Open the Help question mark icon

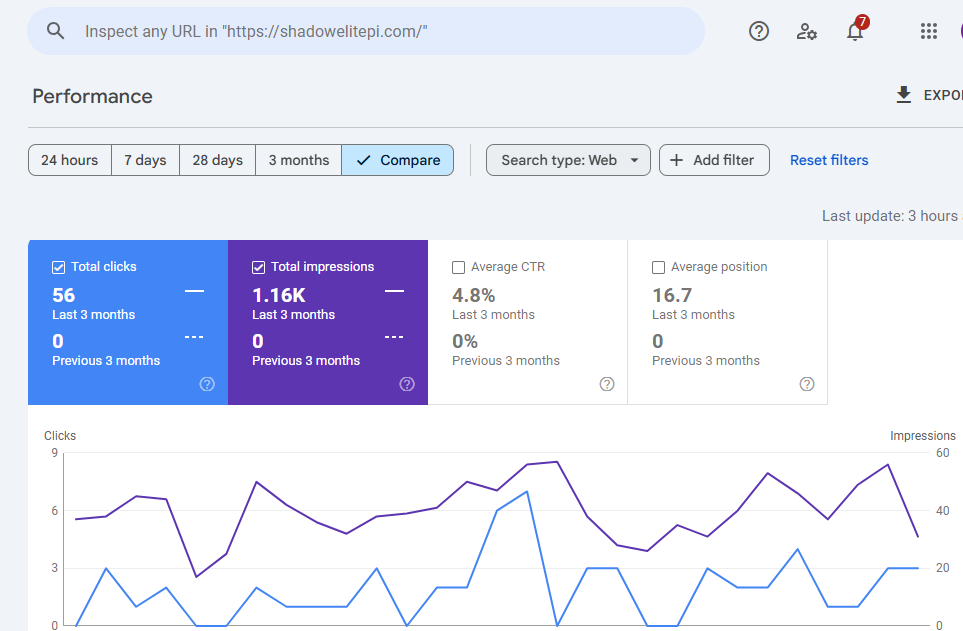click(759, 31)
